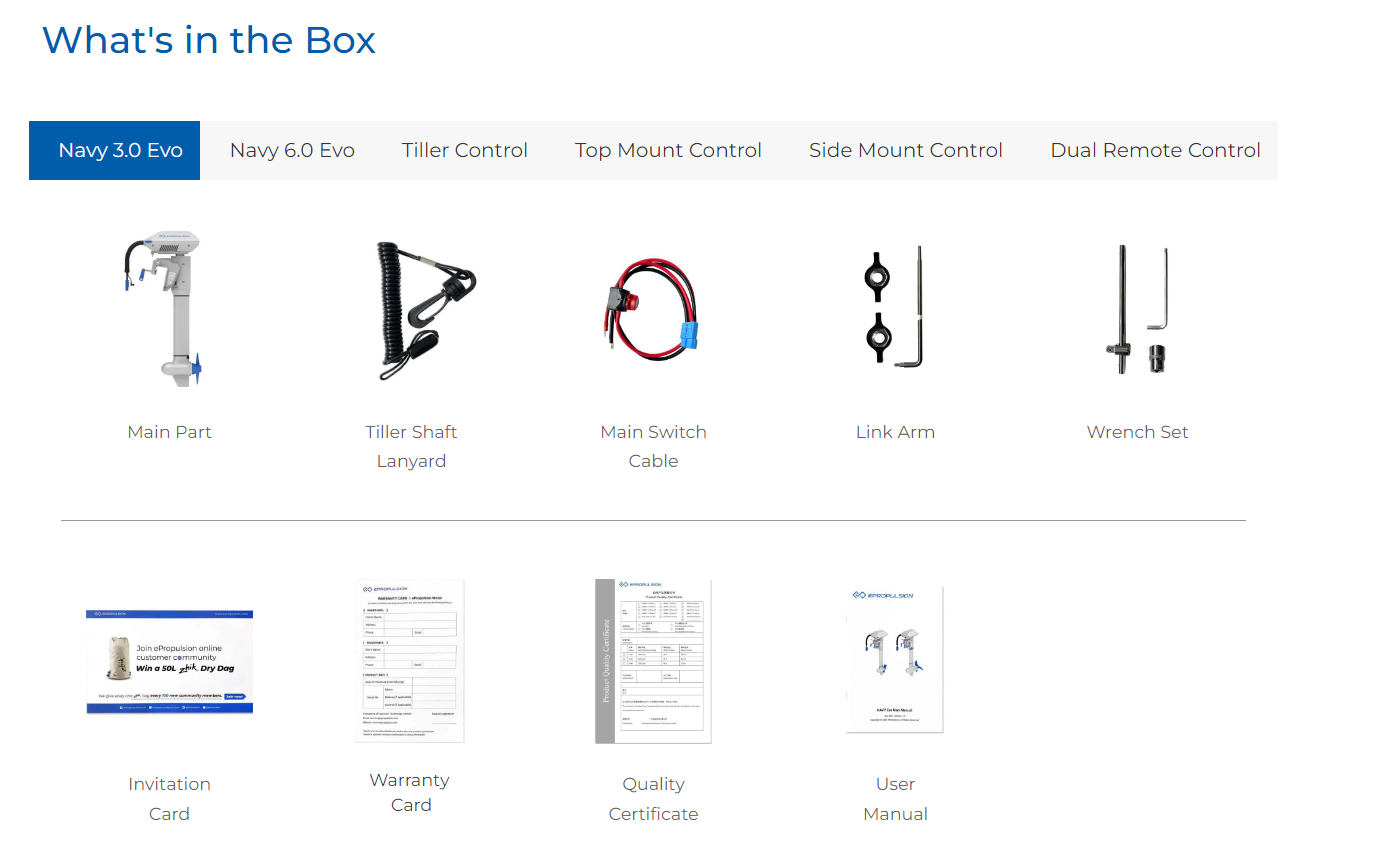
Task: Click the Invitation Card image
Action: [169, 661]
